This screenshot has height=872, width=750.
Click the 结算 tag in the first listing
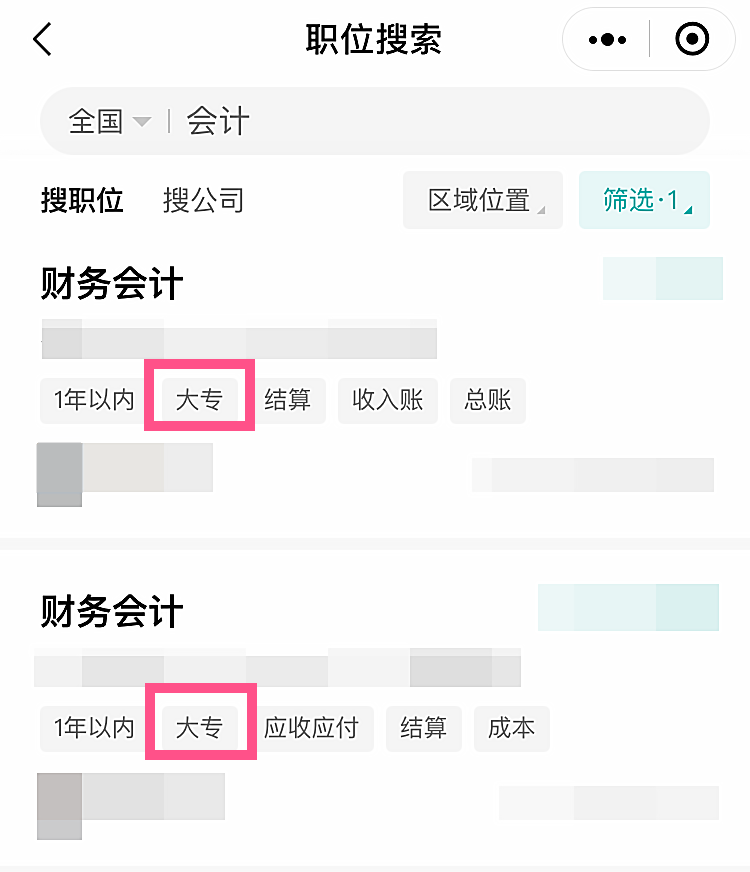(290, 400)
